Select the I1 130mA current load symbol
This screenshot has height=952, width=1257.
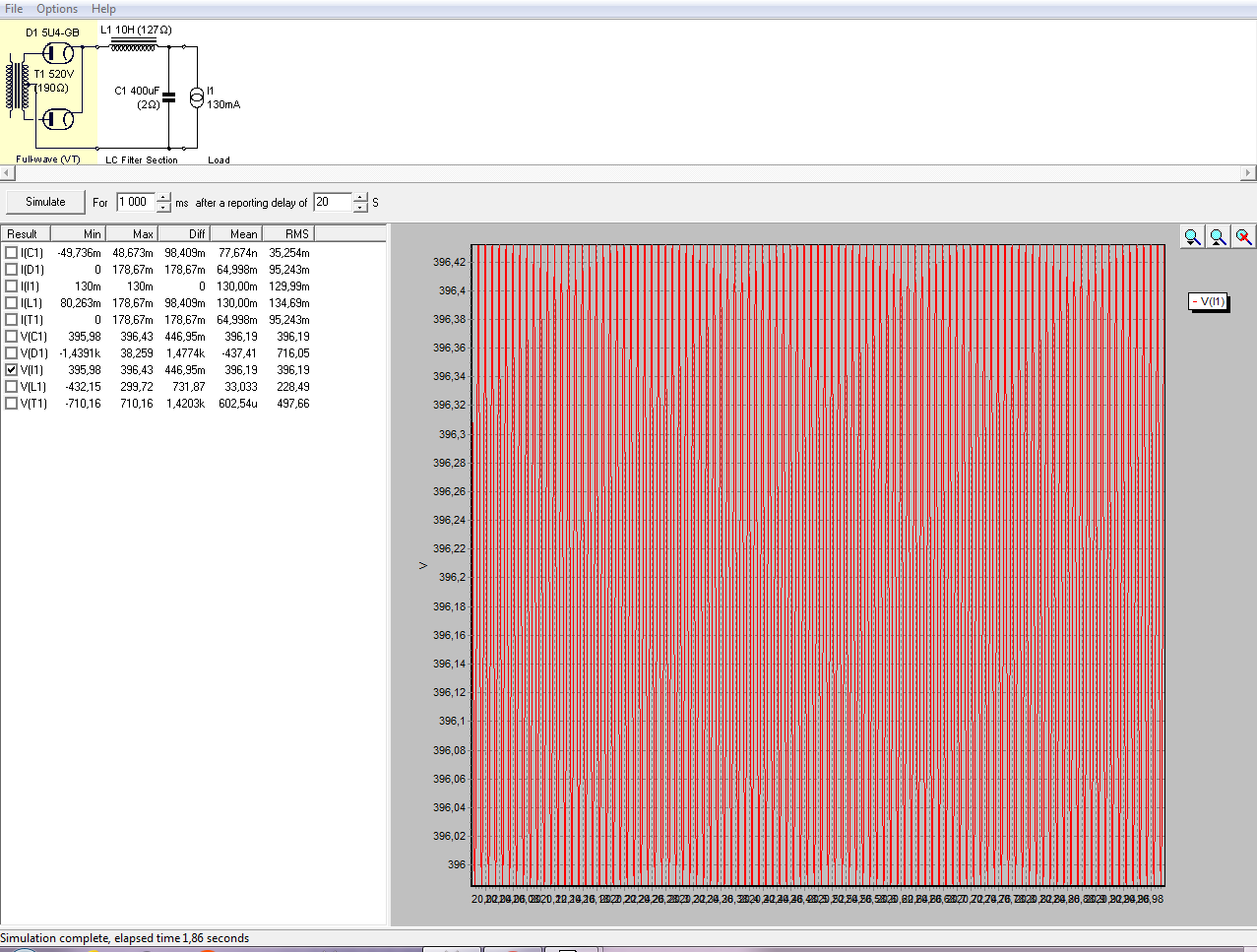tap(197, 96)
